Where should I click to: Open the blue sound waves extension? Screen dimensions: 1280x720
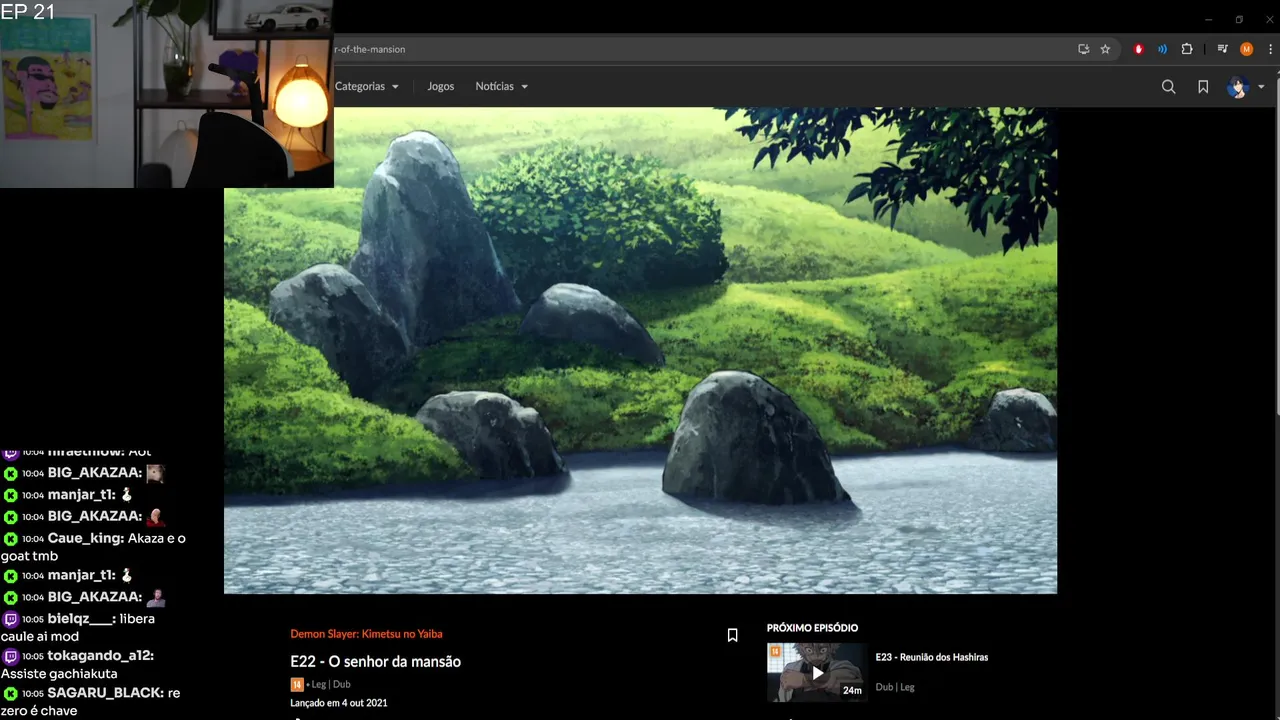1162,49
